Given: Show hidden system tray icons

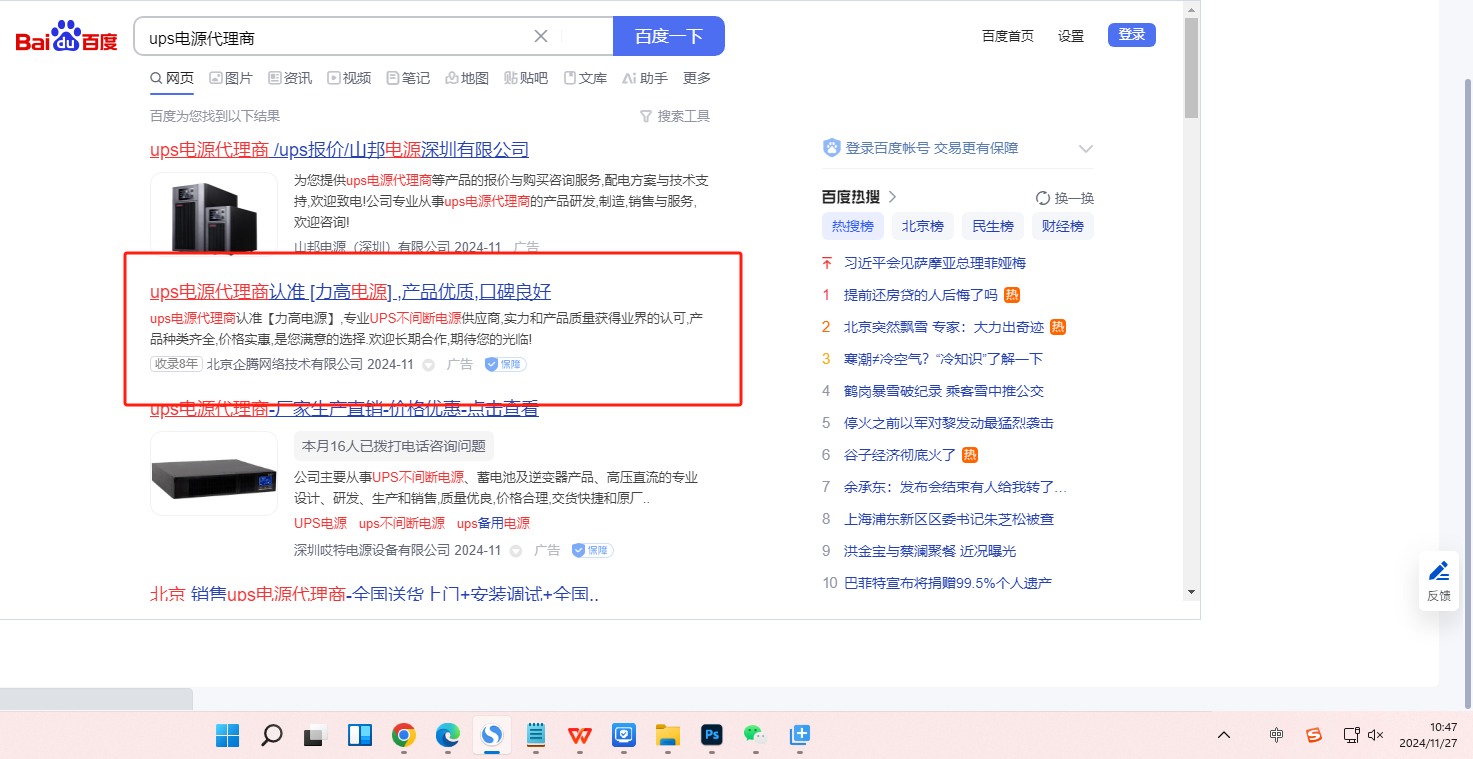Looking at the screenshot, I should pyautogui.click(x=1224, y=735).
